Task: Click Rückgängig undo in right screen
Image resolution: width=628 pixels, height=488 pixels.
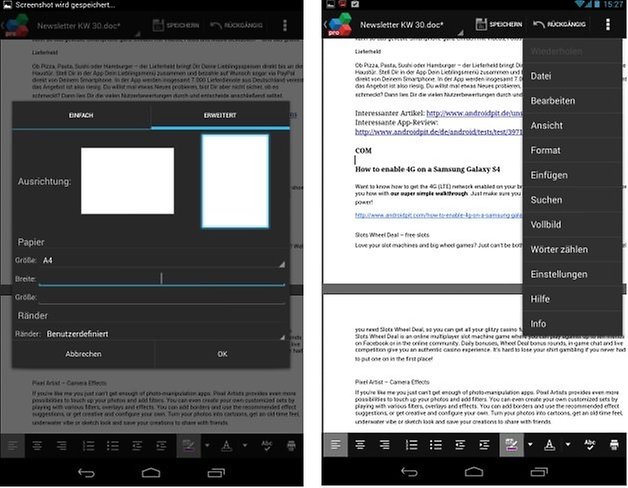Action: click(x=560, y=24)
